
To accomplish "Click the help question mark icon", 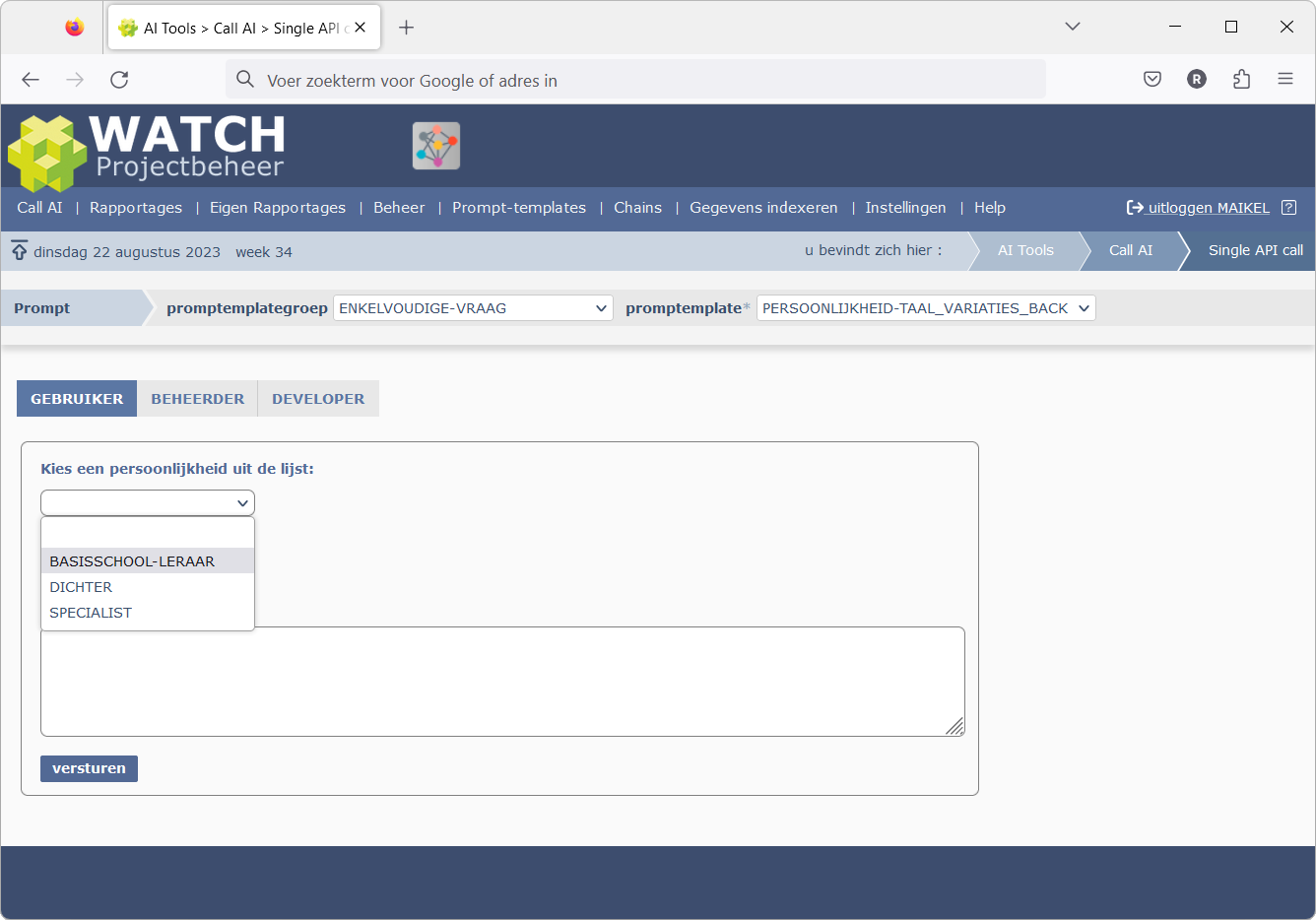I will (x=1288, y=208).
